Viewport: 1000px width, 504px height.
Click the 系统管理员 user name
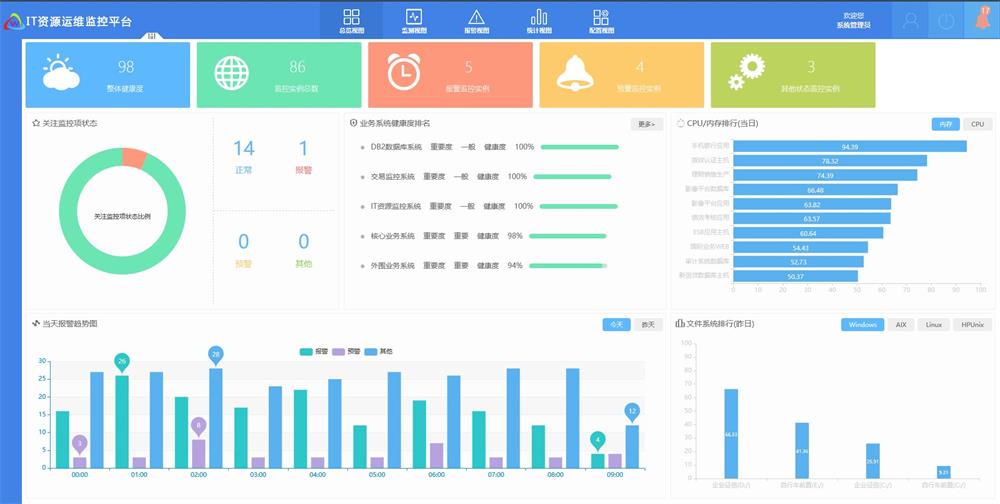coord(853,26)
